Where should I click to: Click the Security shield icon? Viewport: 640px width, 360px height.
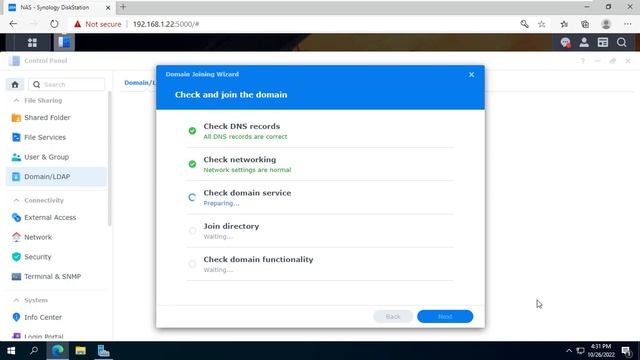(x=16, y=257)
